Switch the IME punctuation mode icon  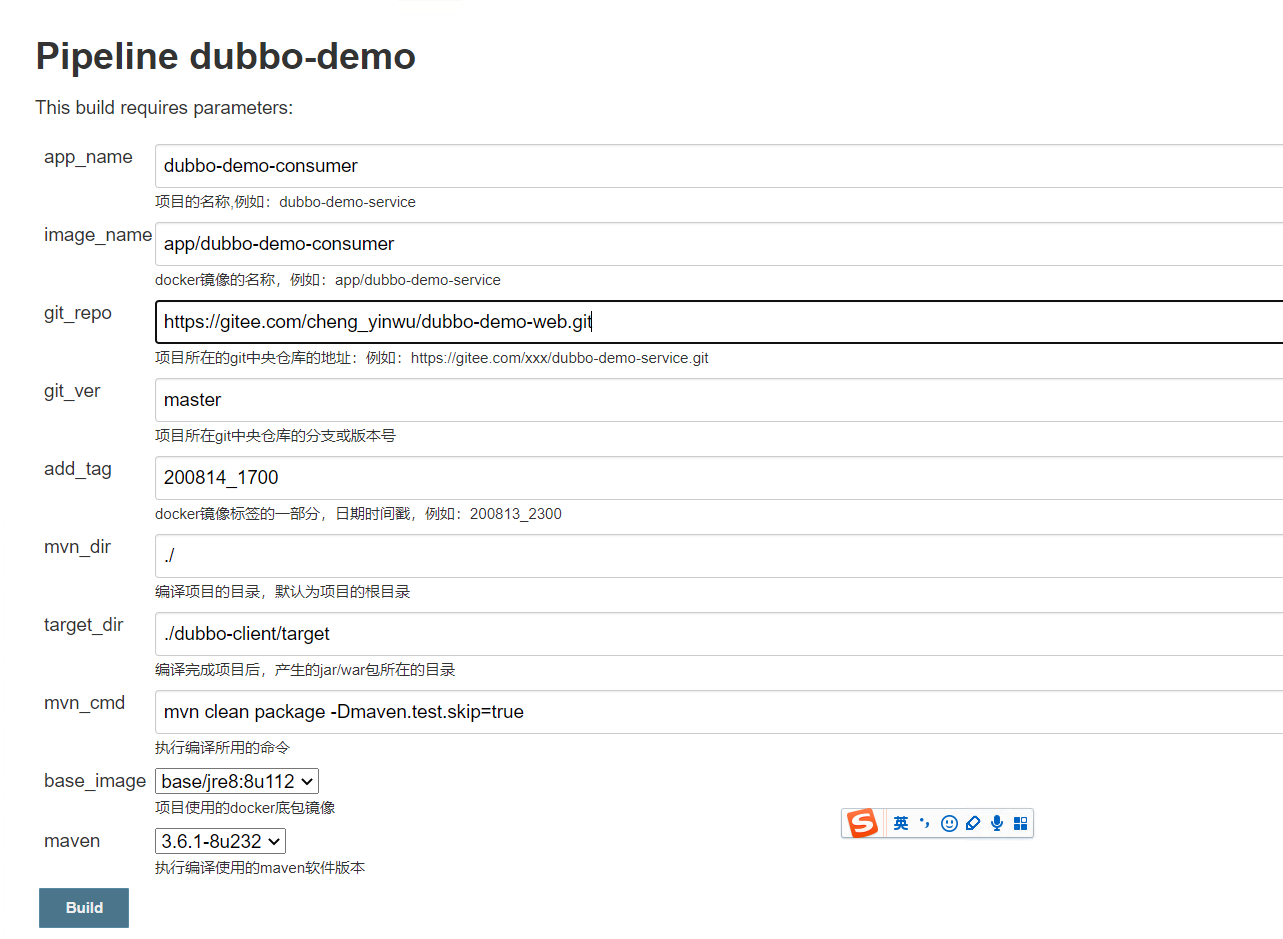(x=925, y=823)
